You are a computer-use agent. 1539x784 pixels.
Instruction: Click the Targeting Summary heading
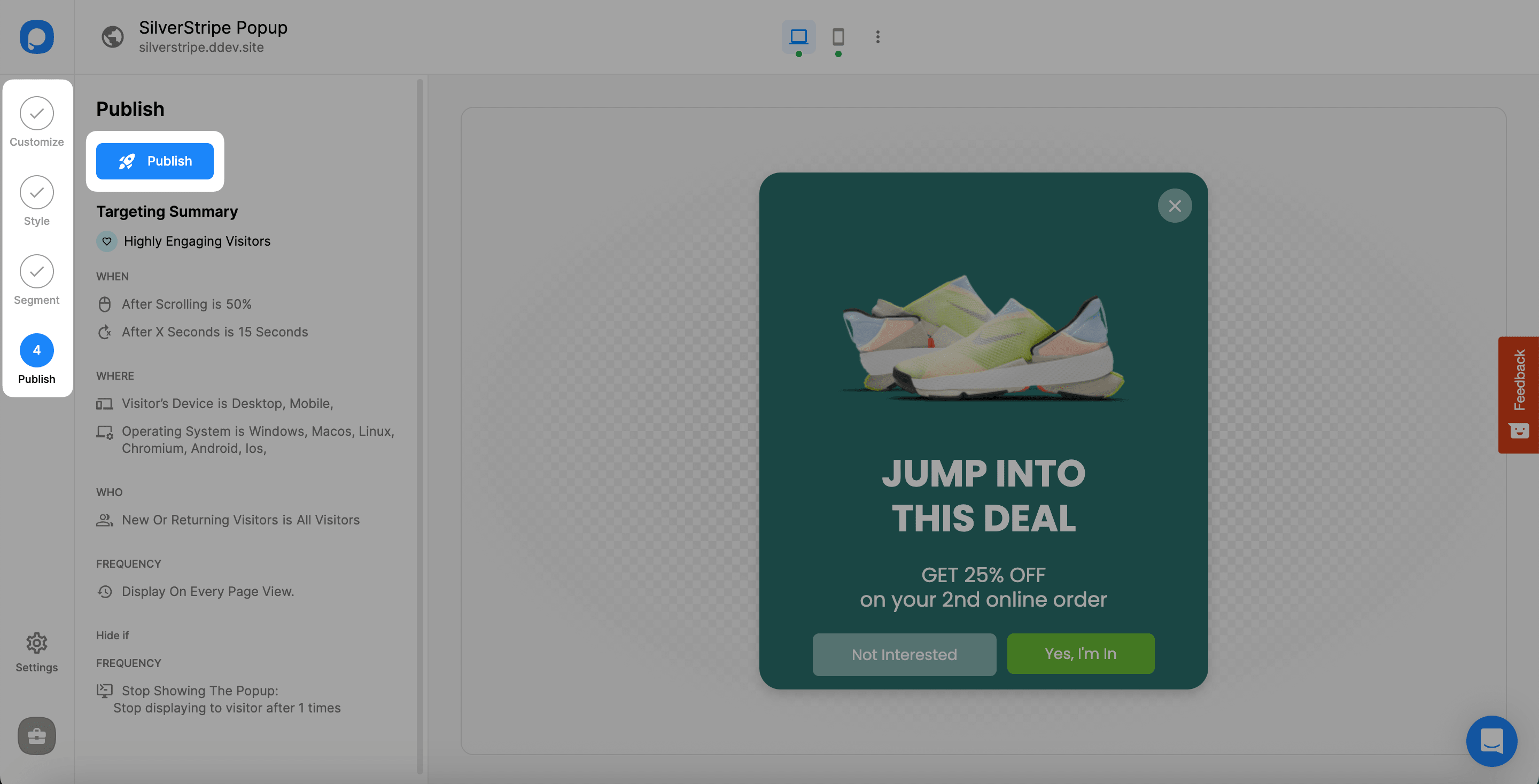click(x=167, y=212)
